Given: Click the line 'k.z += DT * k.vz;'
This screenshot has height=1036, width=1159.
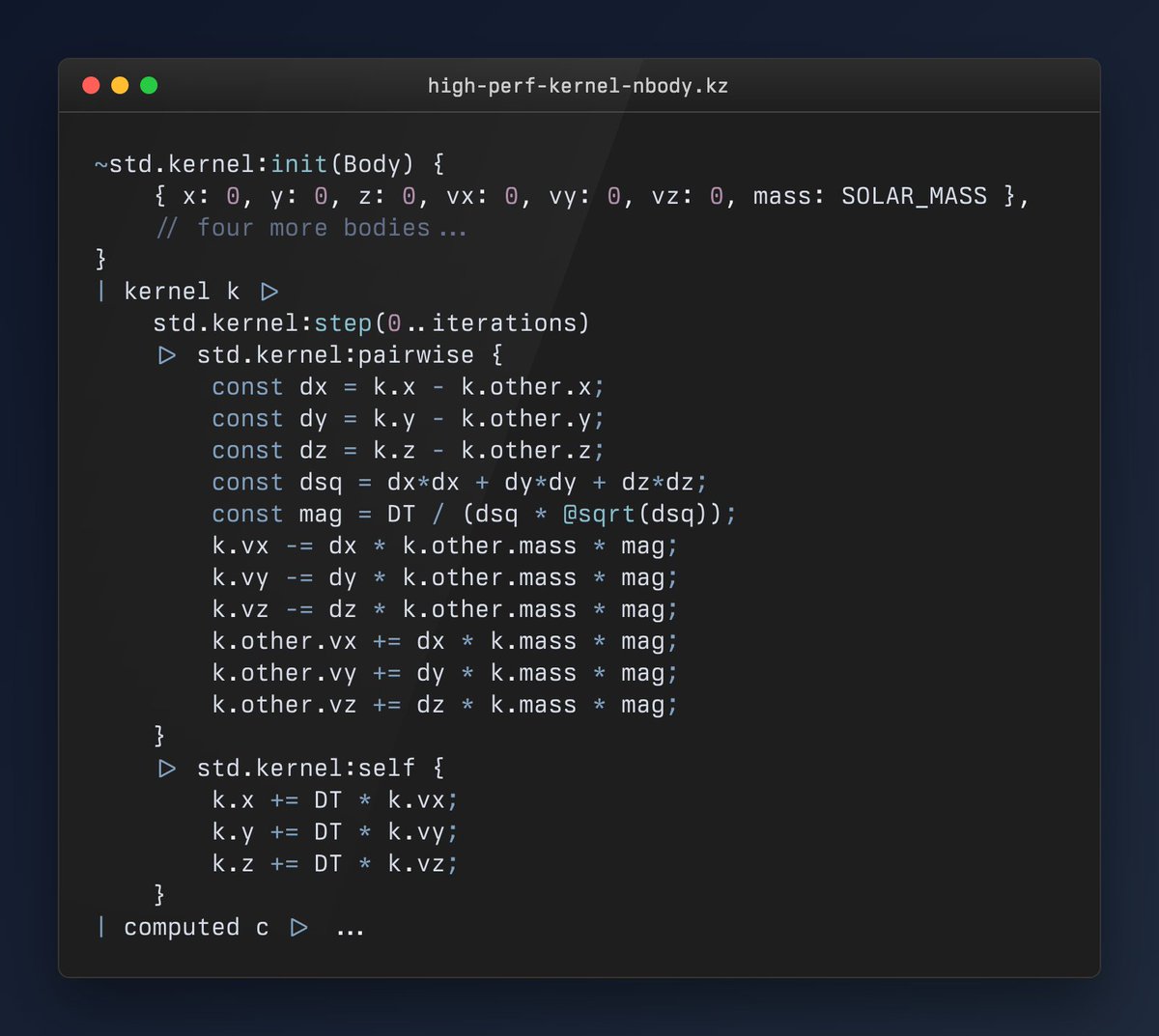Looking at the screenshot, I should point(335,864).
